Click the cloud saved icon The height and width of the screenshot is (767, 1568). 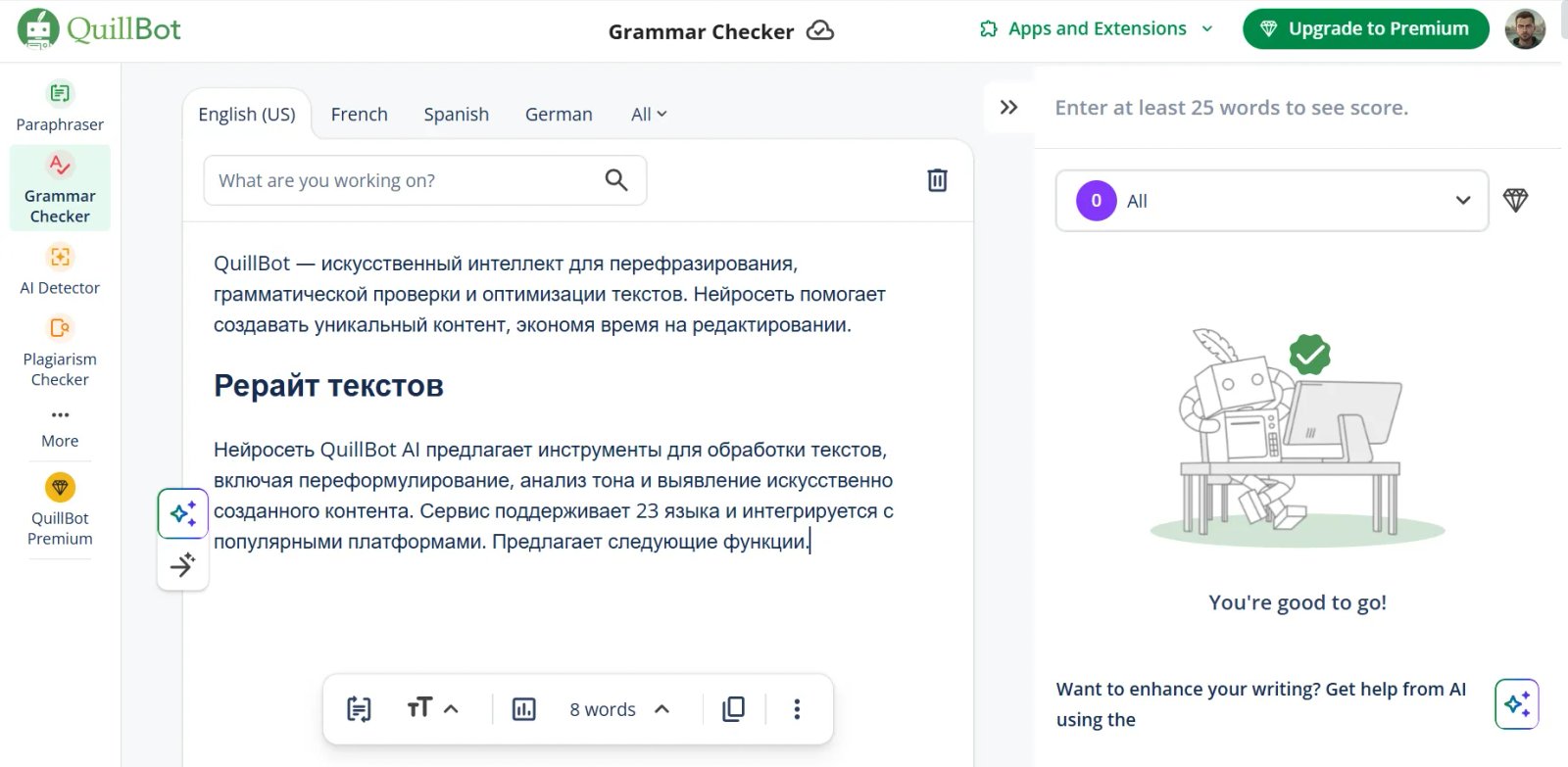(820, 30)
